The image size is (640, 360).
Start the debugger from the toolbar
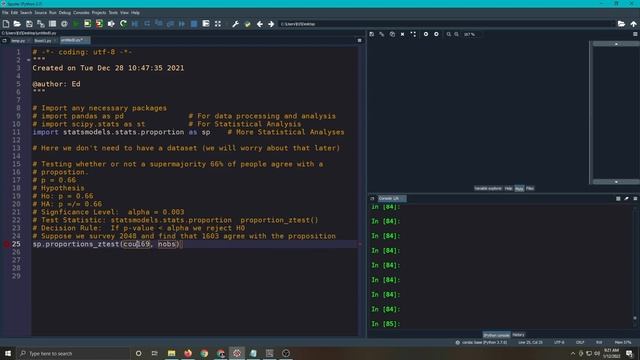[x=135, y=24]
